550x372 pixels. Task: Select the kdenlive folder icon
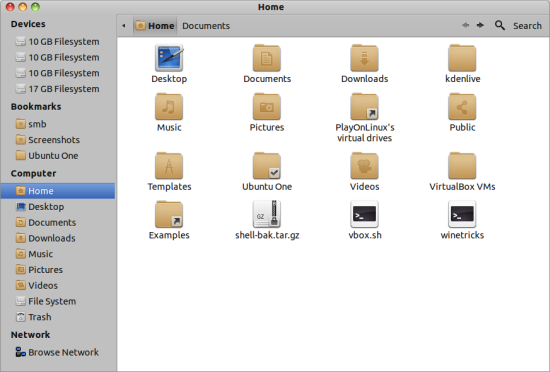462,58
